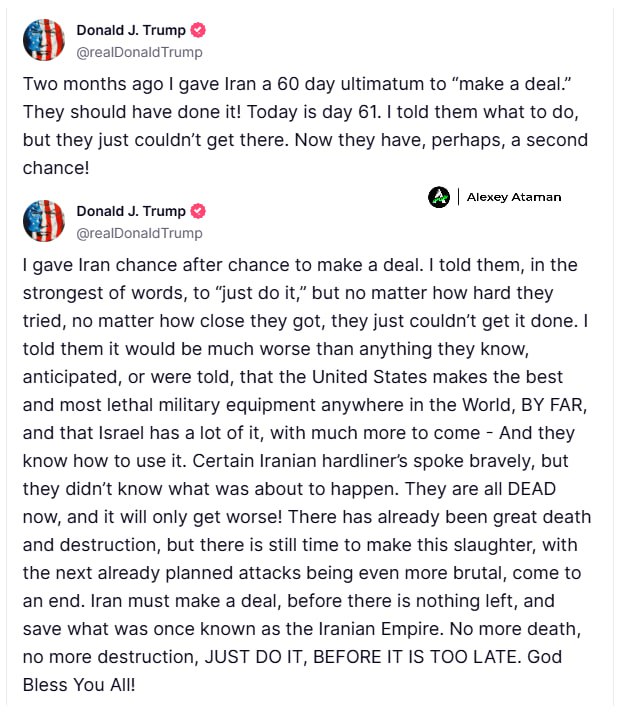The image size is (621, 716).
Task: Click the @realDonaldTrump handle in the second post
Action: pos(139,233)
